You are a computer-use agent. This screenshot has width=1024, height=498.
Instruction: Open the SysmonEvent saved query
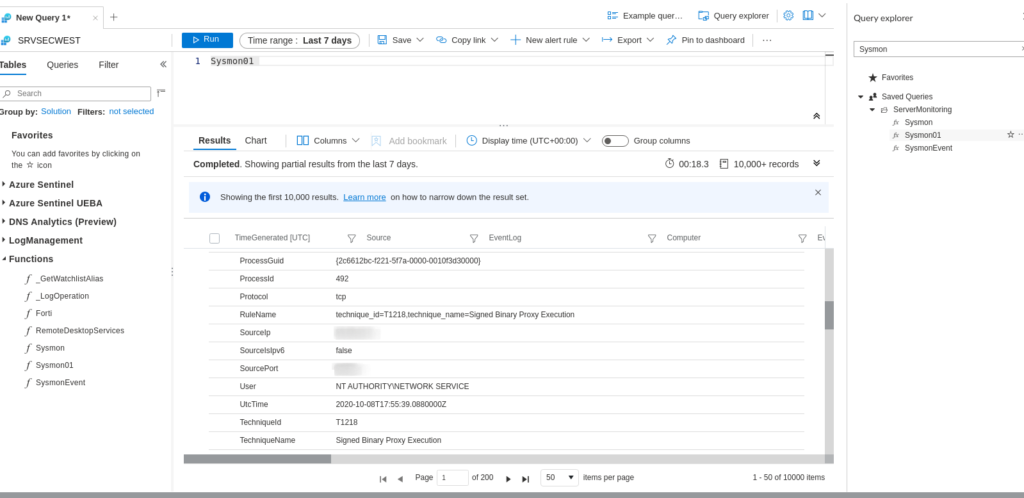click(928, 148)
